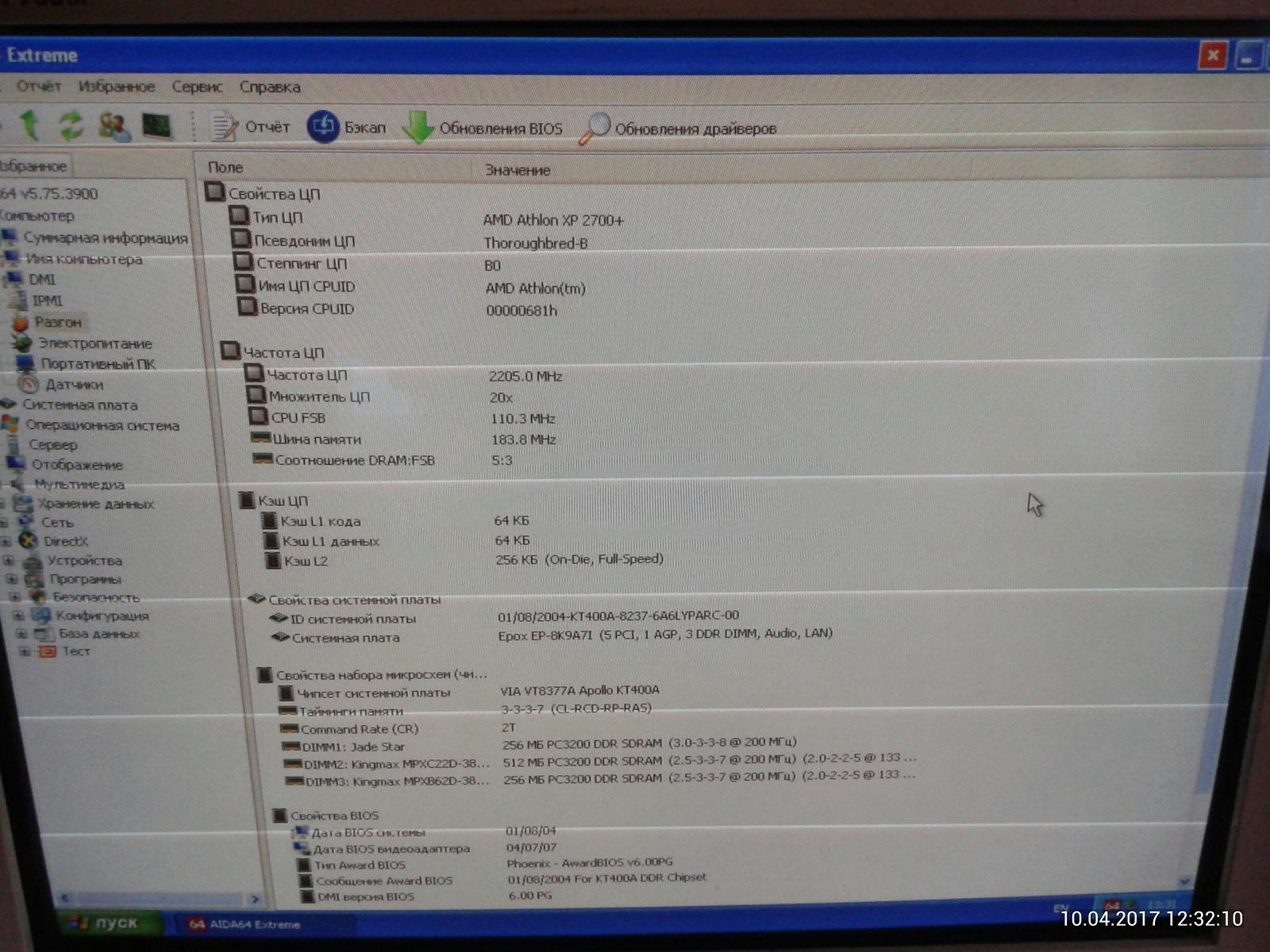Image resolution: width=1270 pixels, height=952 pixels.
Task: Open Обновления BIOS from the toolbar
Action: [x=483, y=129]
